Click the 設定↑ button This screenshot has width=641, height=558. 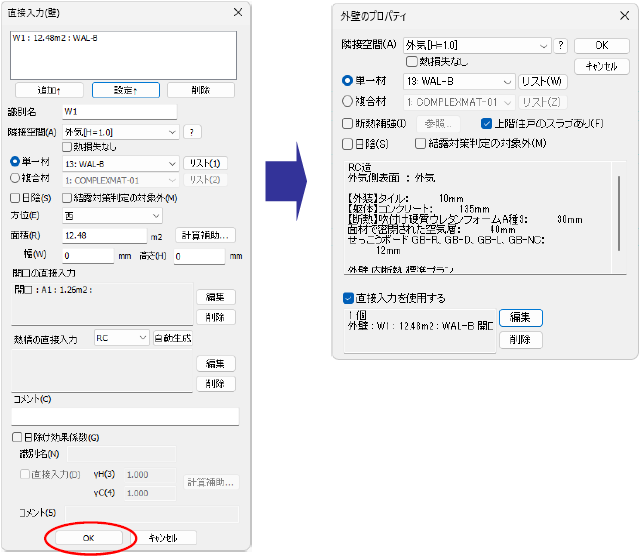[x=126, y=90]
